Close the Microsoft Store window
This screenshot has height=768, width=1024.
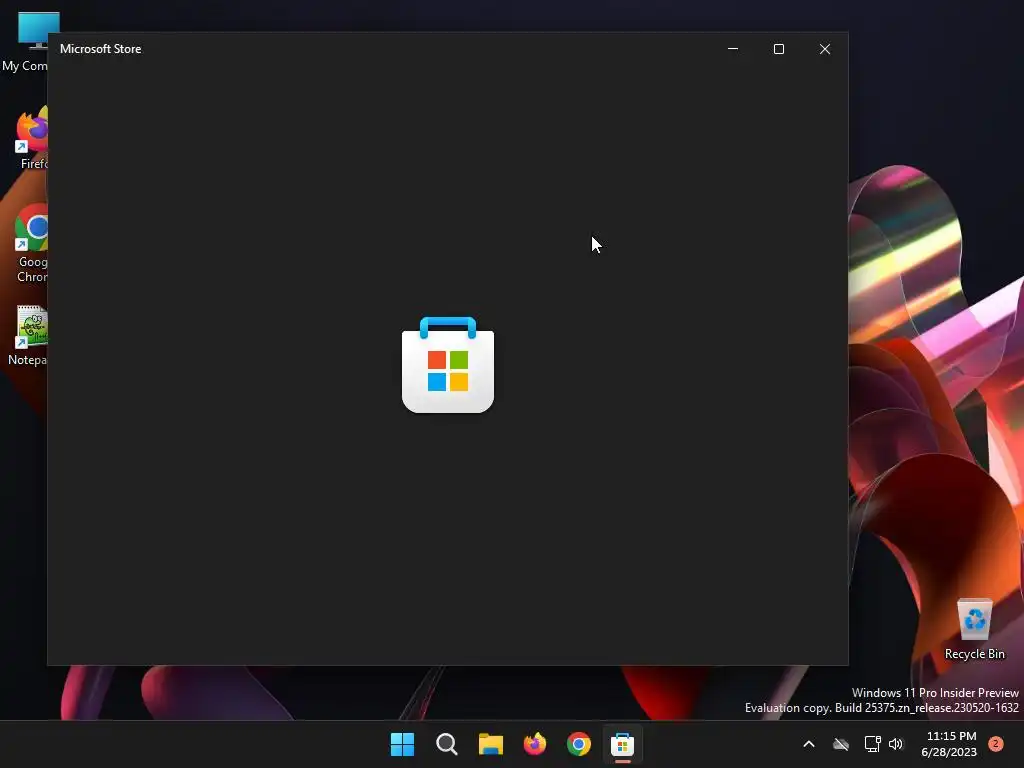(x=825, y=49)
